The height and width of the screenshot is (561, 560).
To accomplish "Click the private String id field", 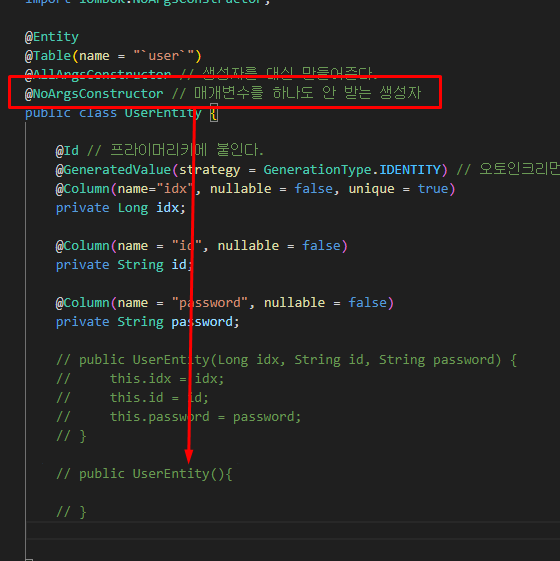I will click(125, 265).
